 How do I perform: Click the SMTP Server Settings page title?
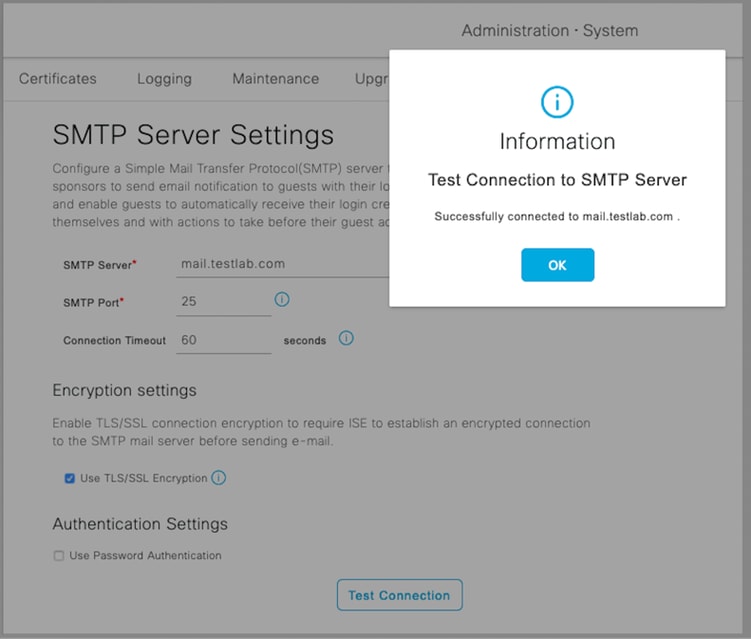[193, 135]
